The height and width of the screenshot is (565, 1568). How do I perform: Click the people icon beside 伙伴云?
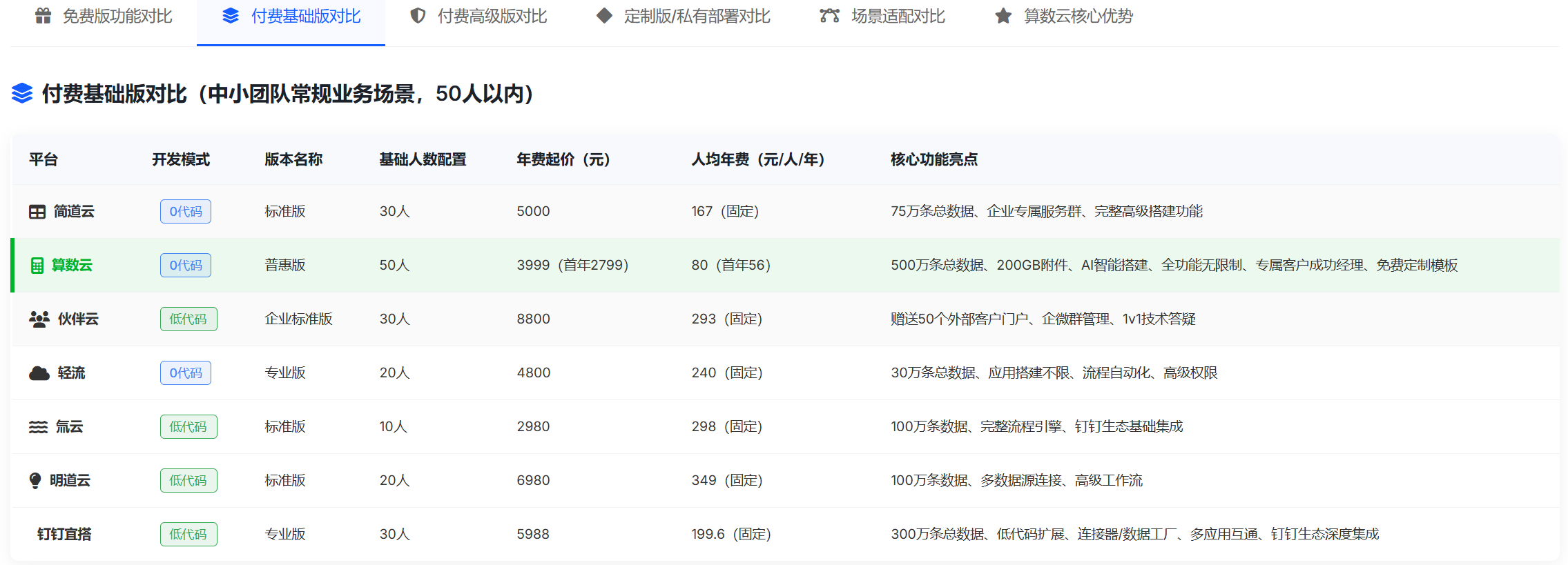pyautogui.click(x=39, y=319)
